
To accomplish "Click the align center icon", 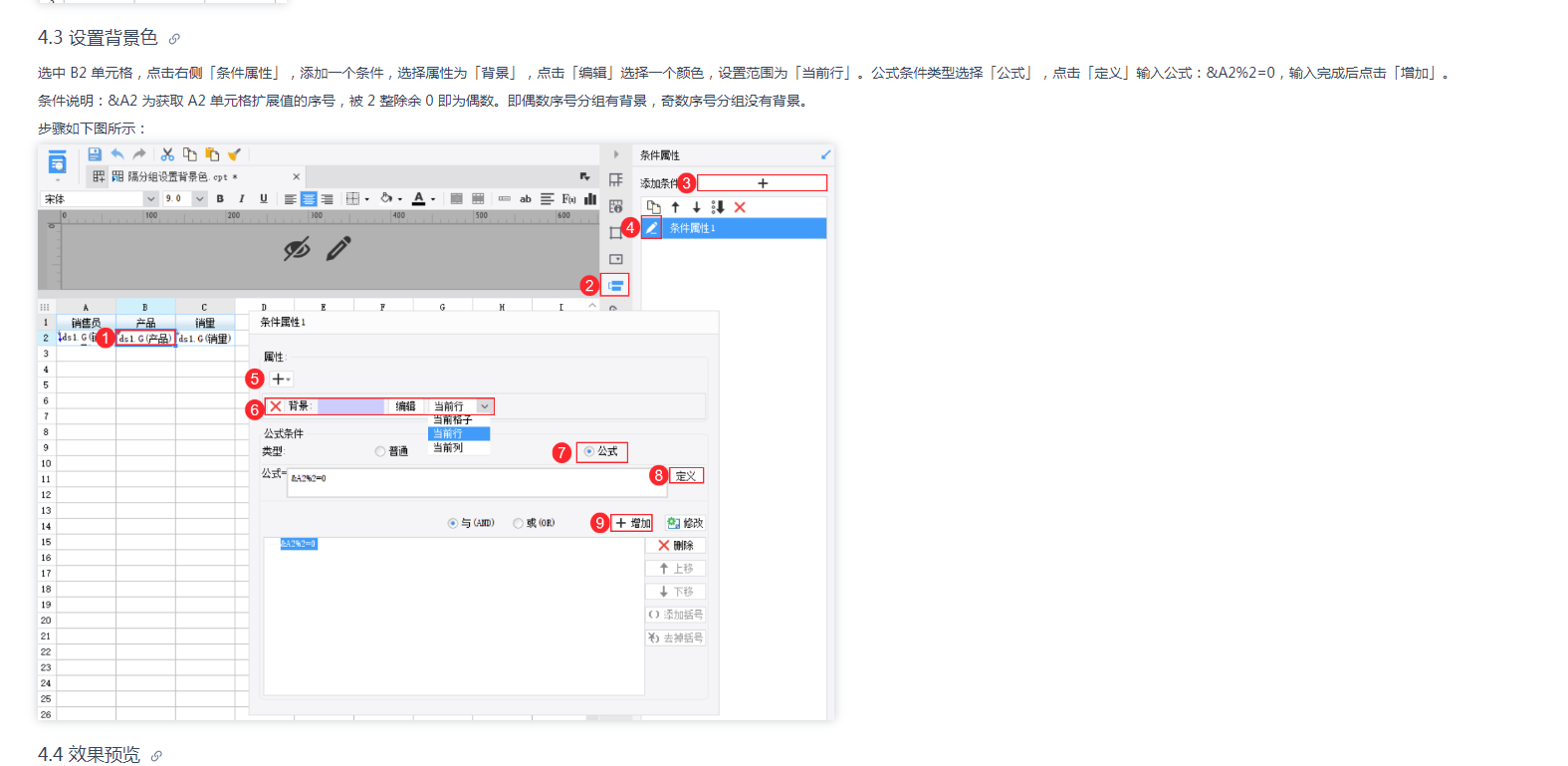I will pos(309,199).
